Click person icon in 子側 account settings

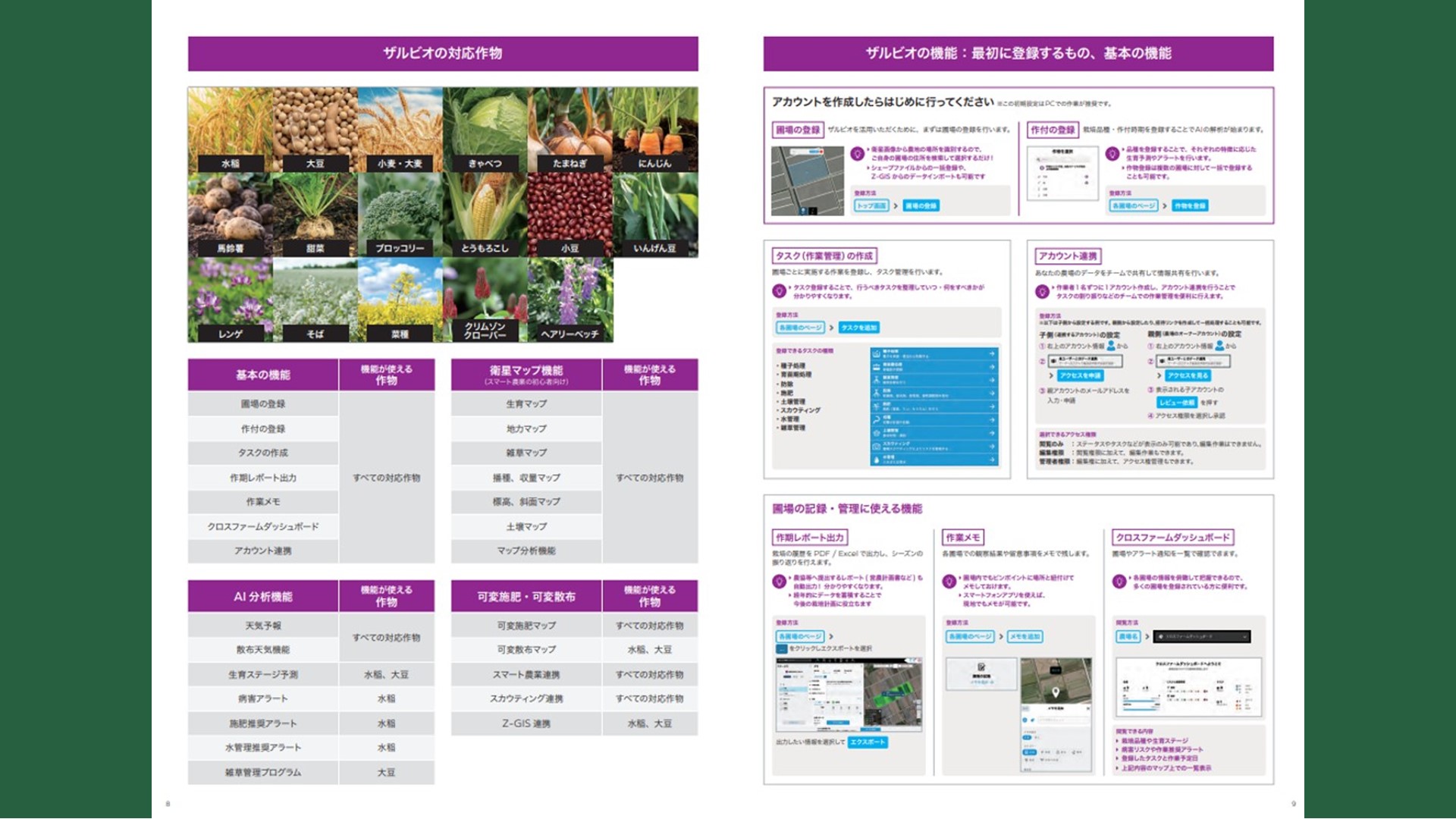point(1111,346)
